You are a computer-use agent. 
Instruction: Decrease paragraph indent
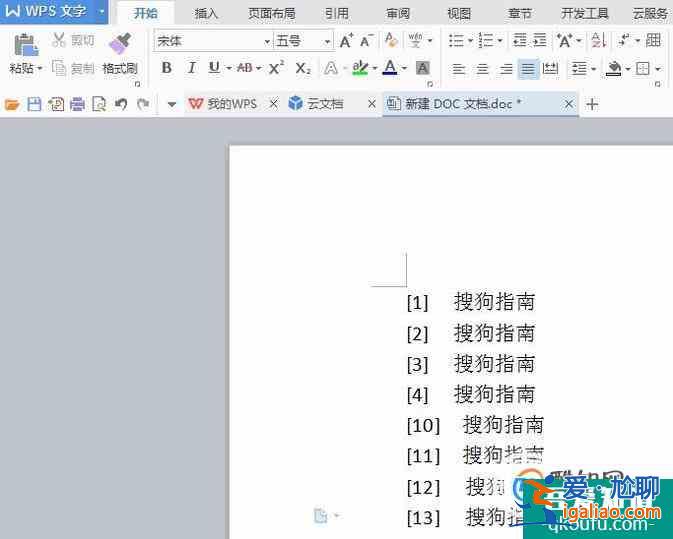(x=520, y=40)
